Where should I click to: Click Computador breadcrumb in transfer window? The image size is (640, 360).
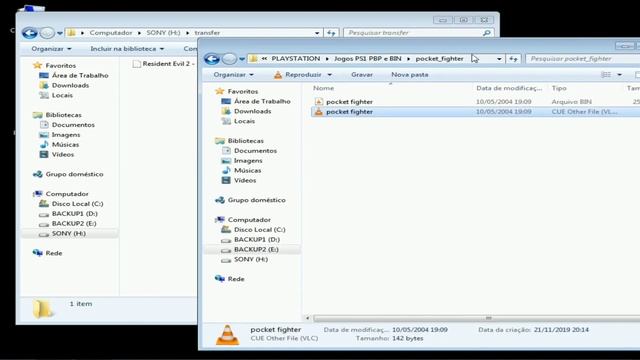111,33
